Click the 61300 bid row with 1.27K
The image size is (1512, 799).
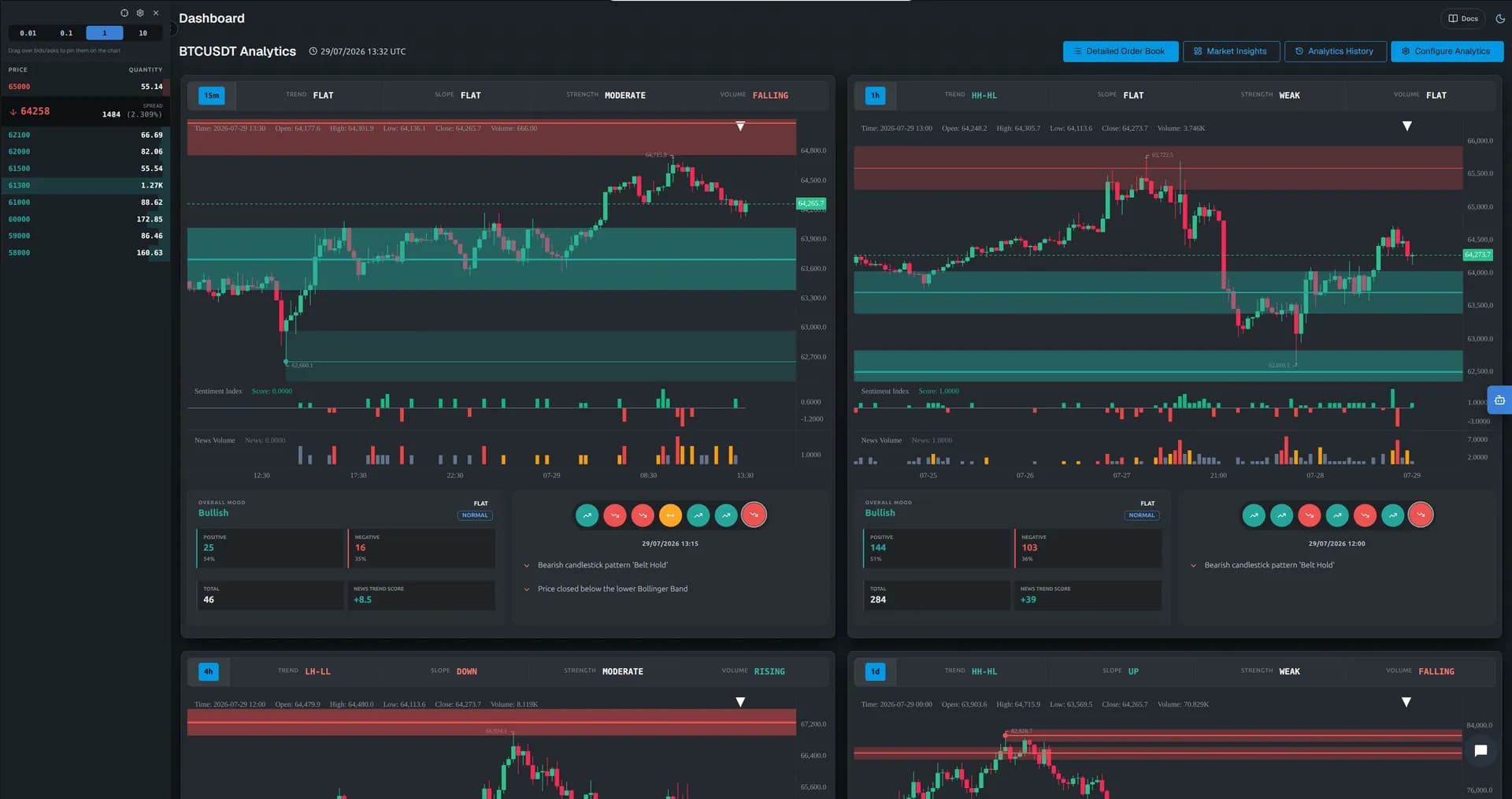[x=85, y=185]
